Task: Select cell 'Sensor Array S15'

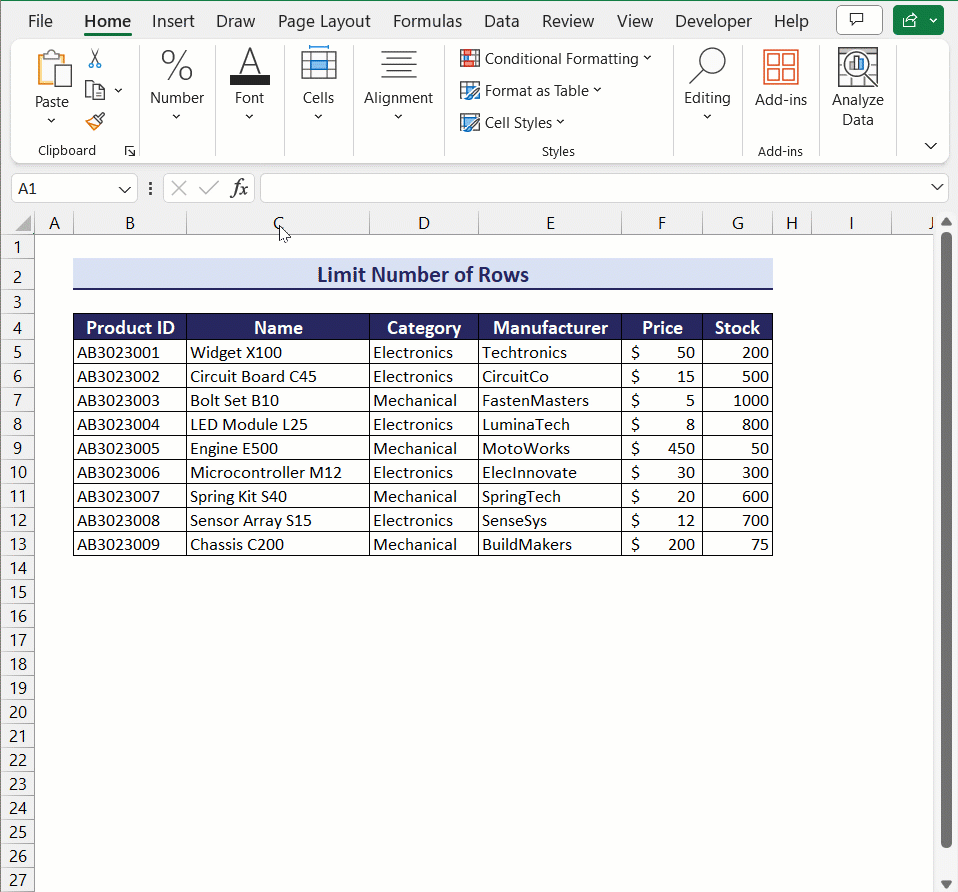Action: (x=278, y=521)
